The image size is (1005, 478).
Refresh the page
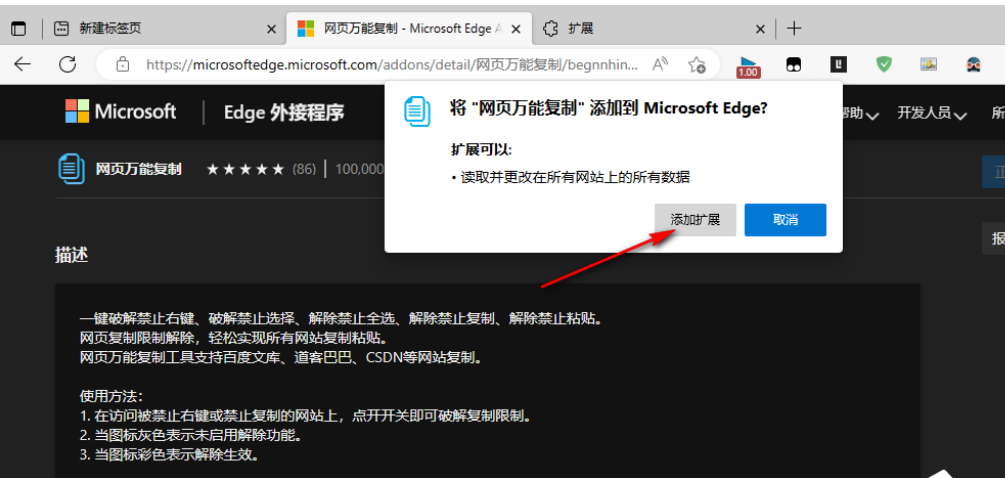pos(67,64)
